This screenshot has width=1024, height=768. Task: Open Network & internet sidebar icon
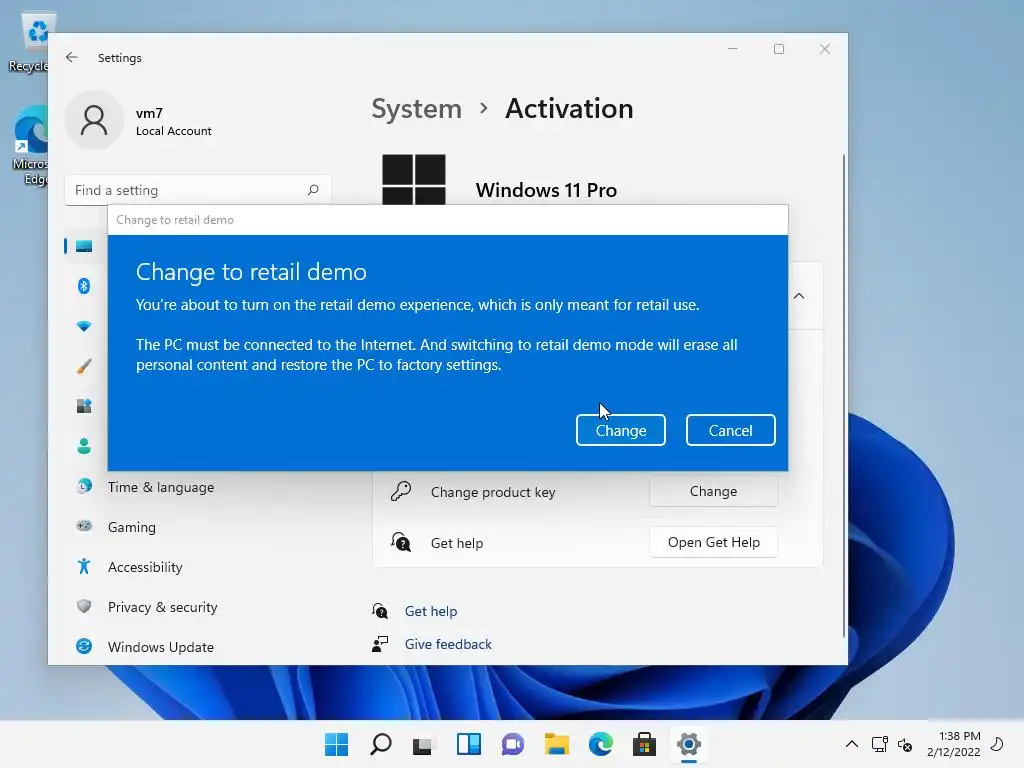point(84,326)
